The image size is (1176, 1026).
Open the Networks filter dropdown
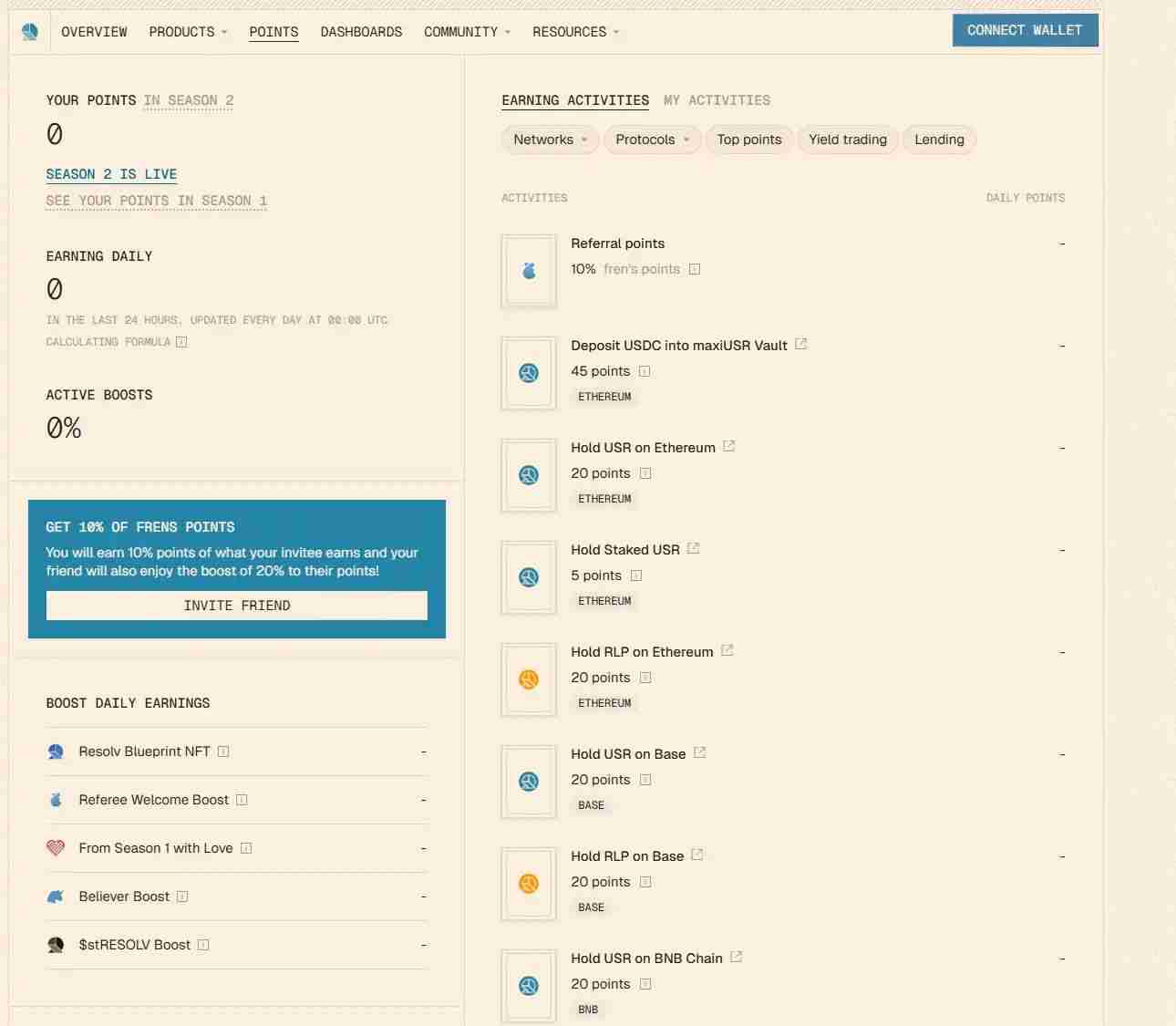[x=550, y=140]
